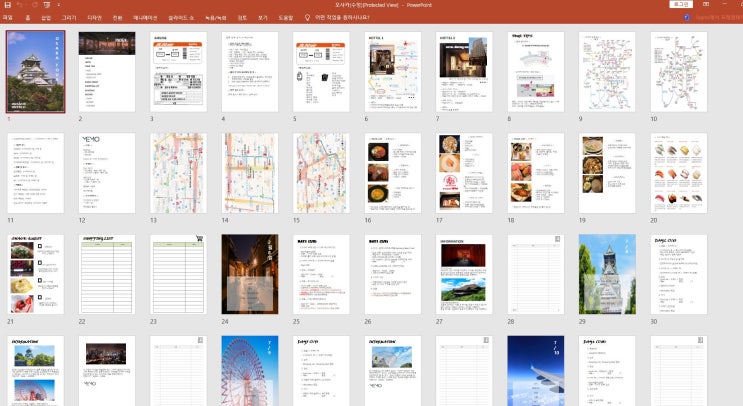
Task: Select slide 23 table with a cart icon
Action: pyautogui.click(x=178, y=274)
